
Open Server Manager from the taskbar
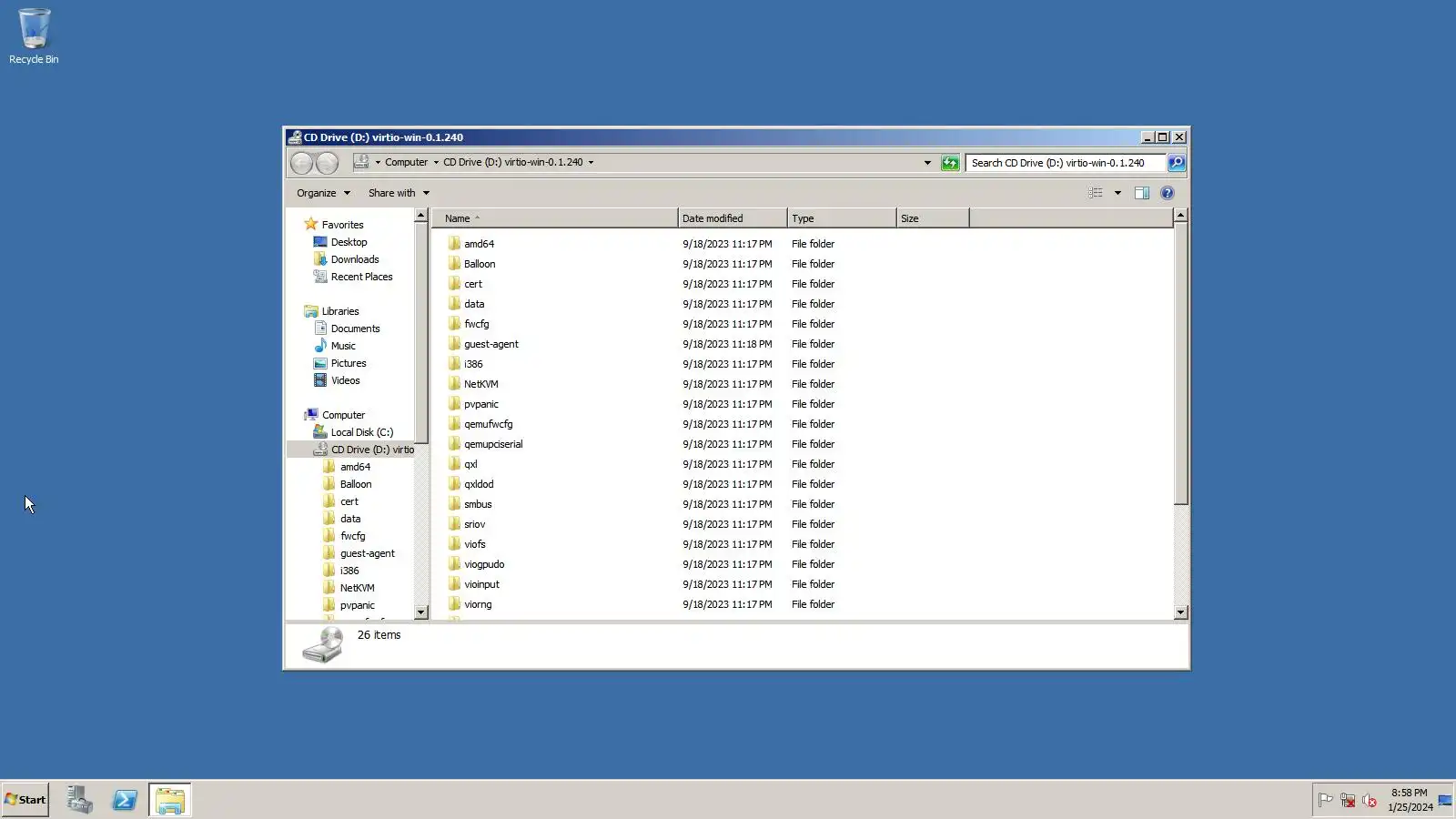(79, 800)
